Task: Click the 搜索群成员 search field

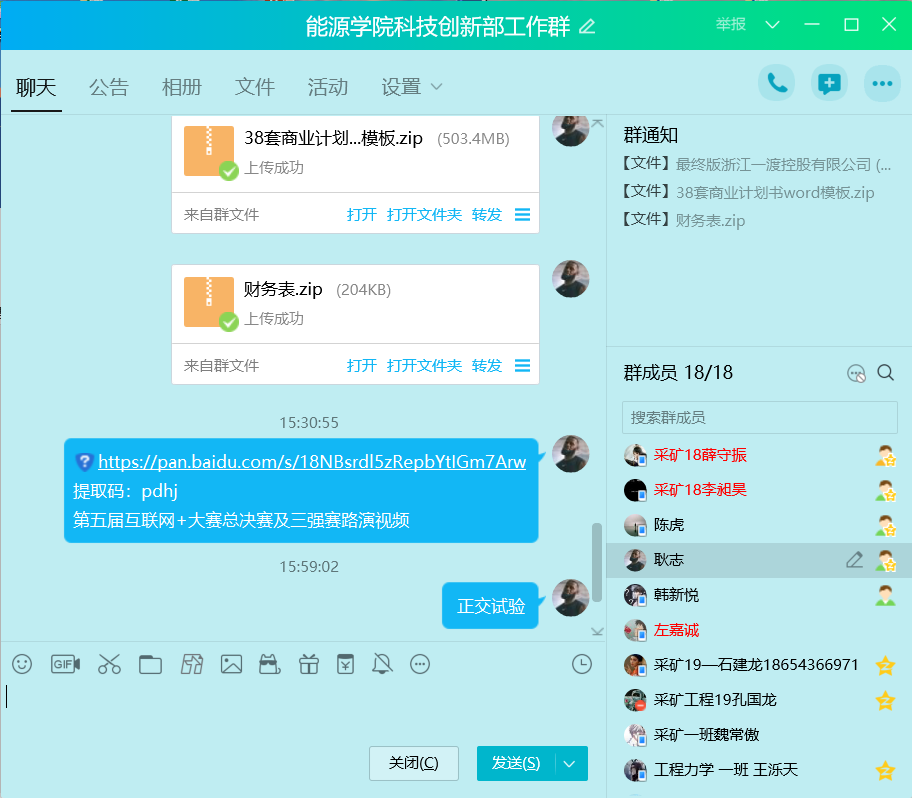Action: [759, 417]
